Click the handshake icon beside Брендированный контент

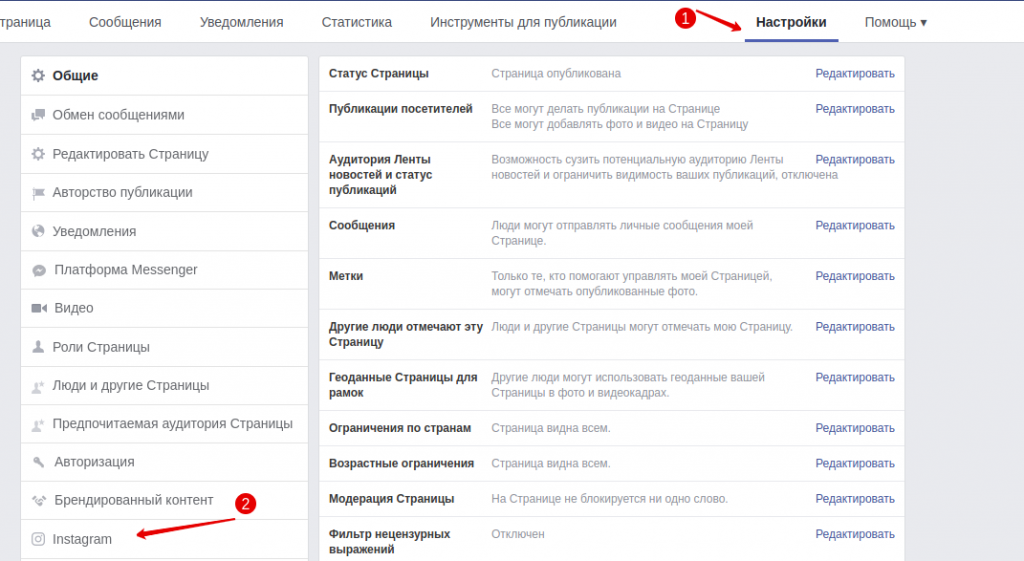pos(39,500)
